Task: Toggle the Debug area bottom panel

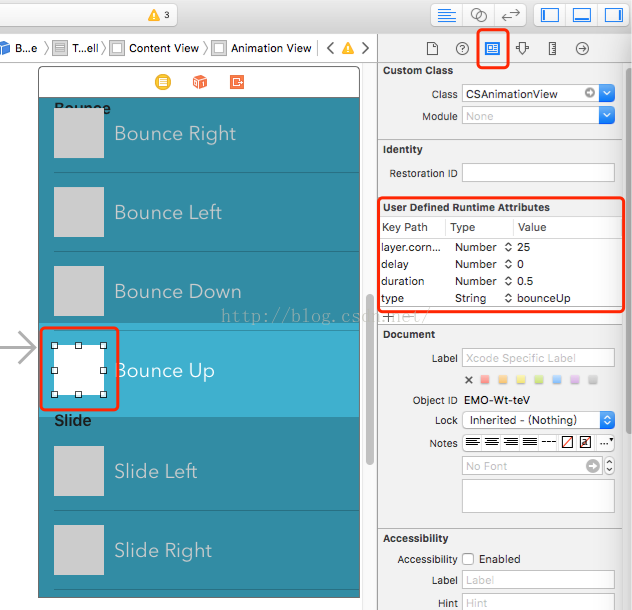Action: [x=582, y=15]
